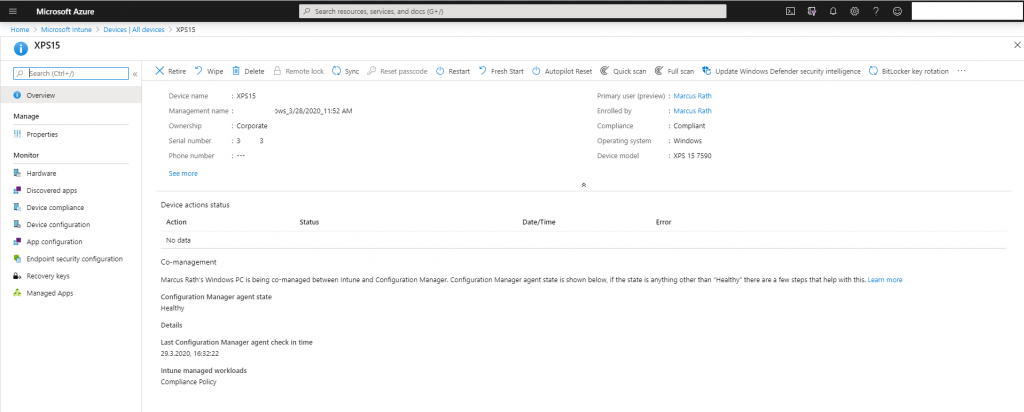Click the Status column header
The height and width of the screenshot is (412, 1024).
pyautogui.click(x=309, y=222)
